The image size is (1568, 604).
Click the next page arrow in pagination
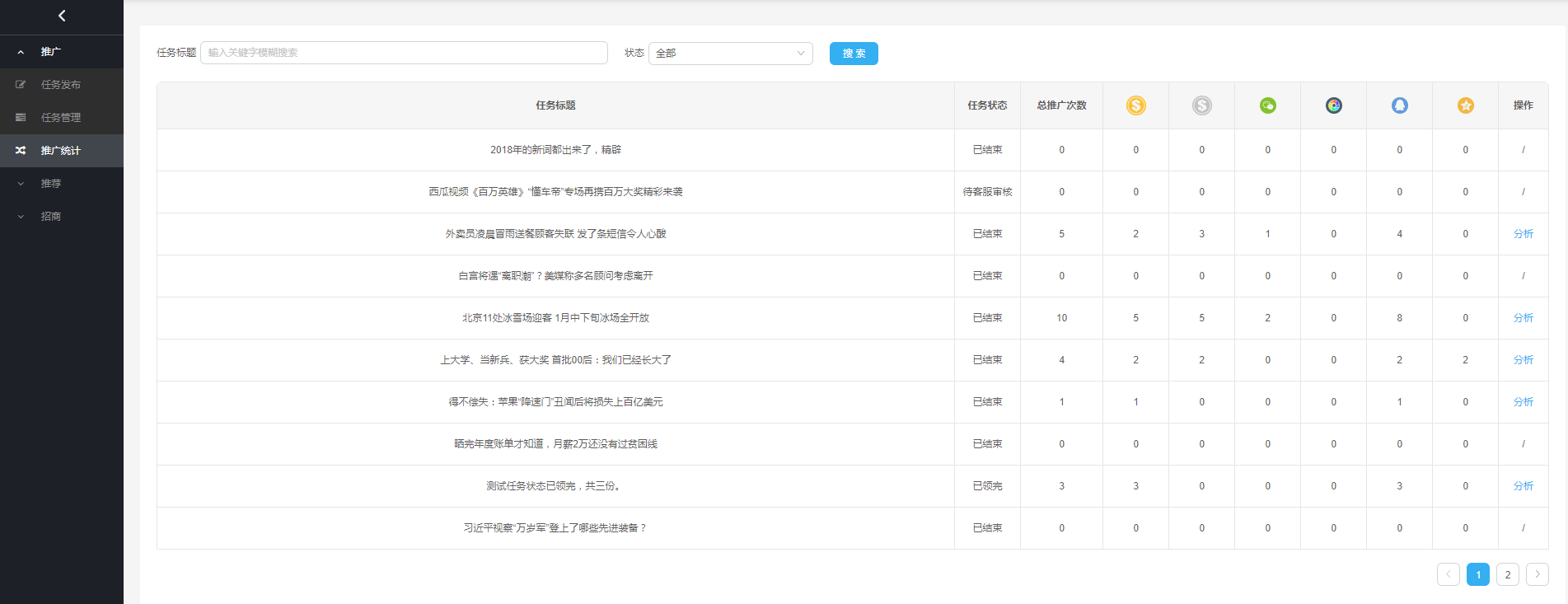1537,574
